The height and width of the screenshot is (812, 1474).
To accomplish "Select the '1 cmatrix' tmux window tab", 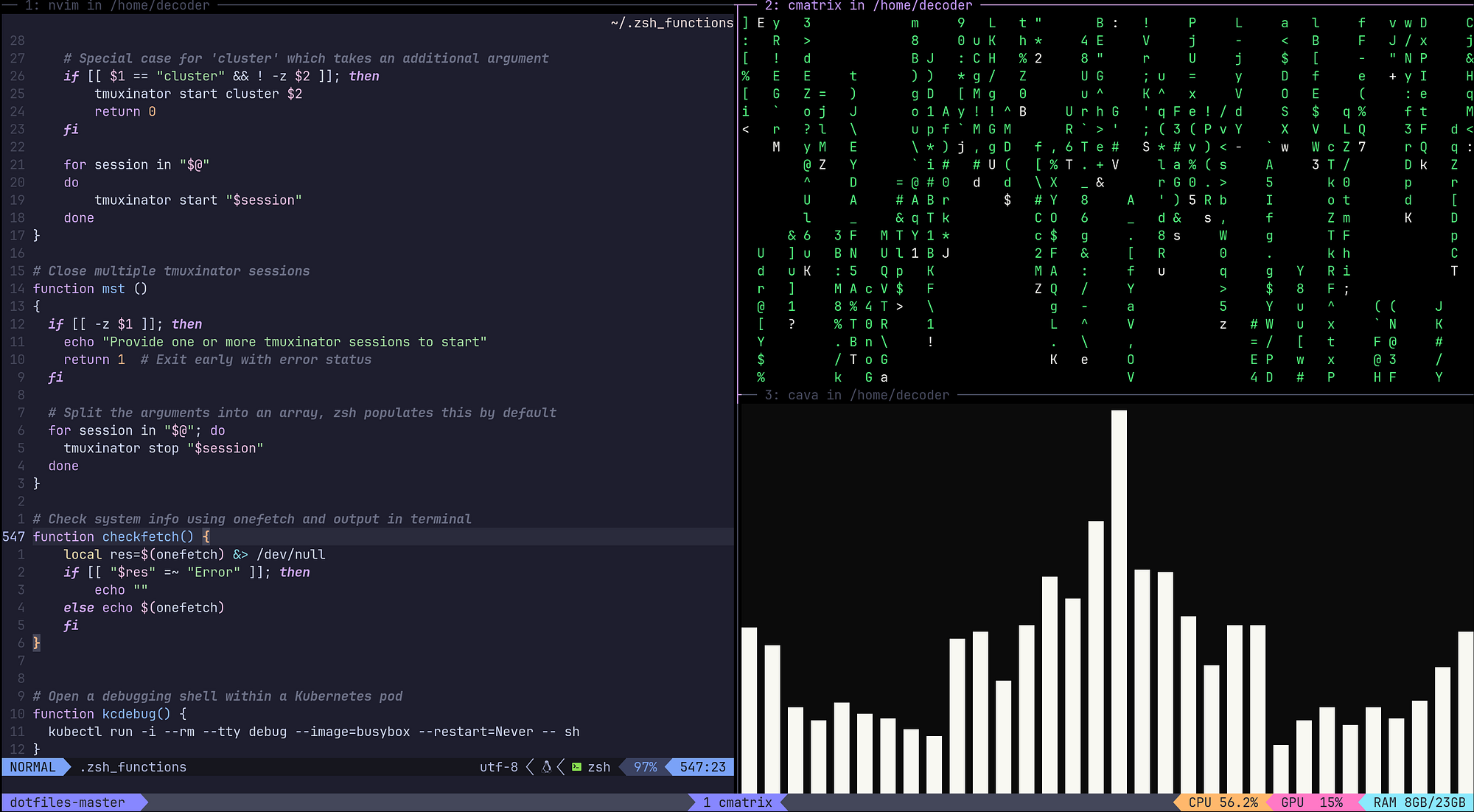I will [737, 802].
